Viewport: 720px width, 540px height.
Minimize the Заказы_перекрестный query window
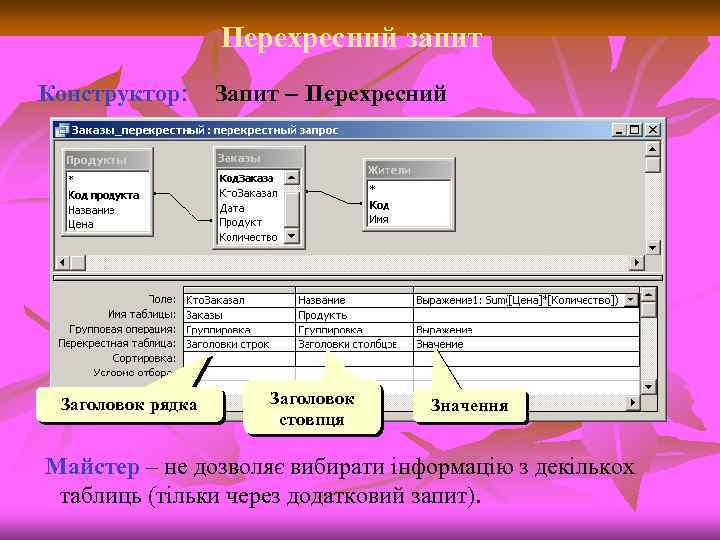[619, 130]
